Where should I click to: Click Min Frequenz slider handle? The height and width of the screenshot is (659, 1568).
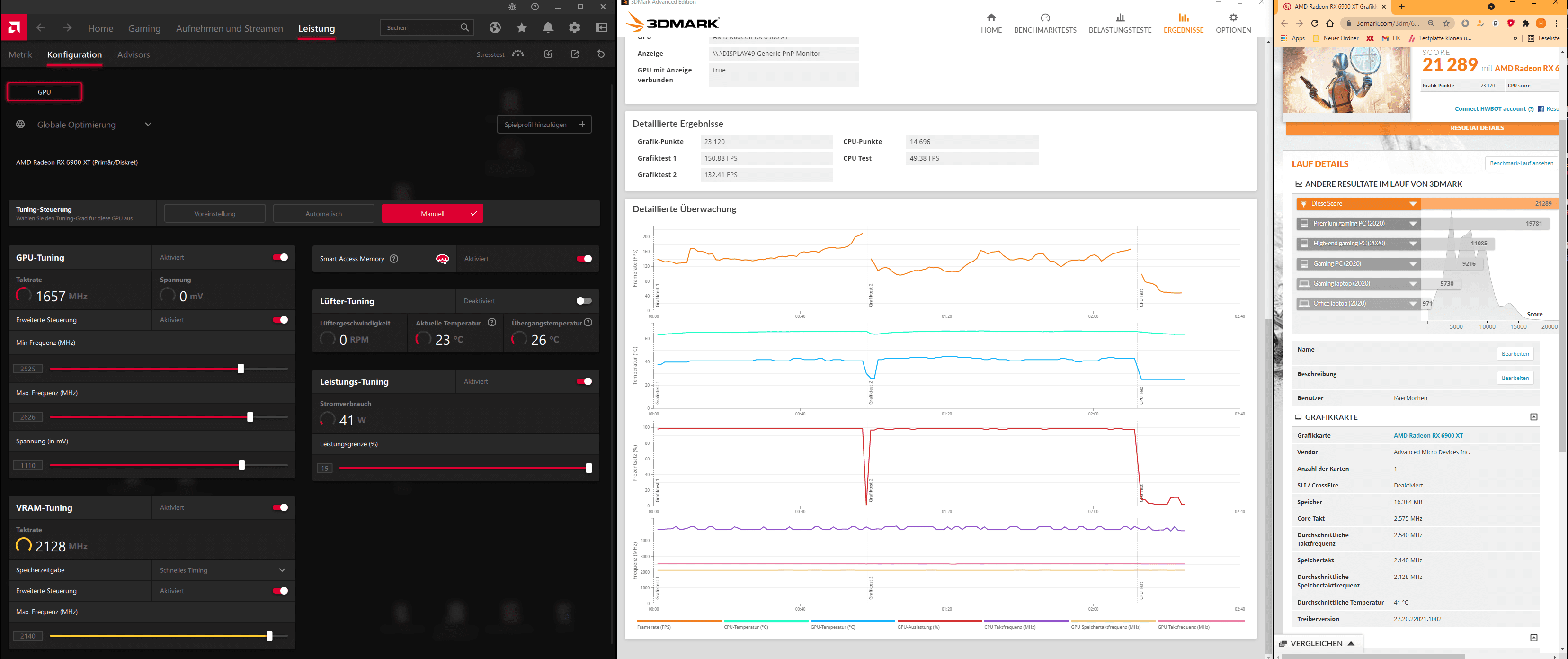[241, 369]
